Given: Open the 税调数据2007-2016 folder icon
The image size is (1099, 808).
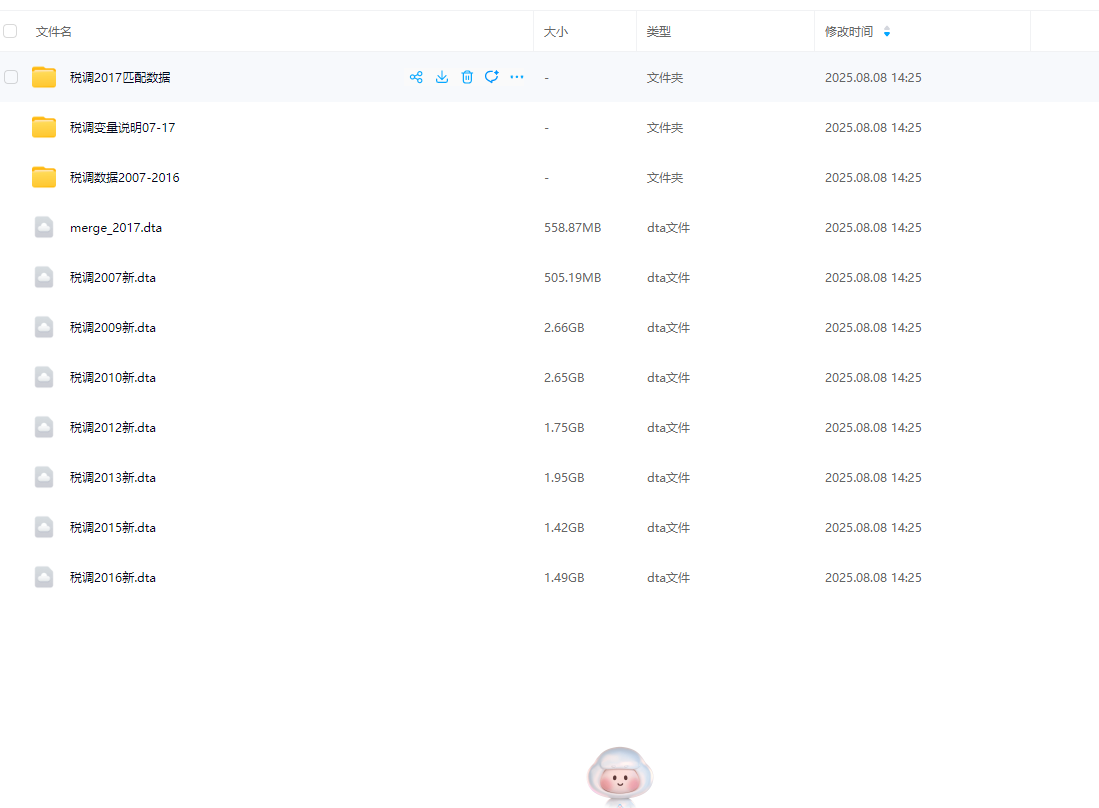Looking at the screenshot, I should 44,177.
